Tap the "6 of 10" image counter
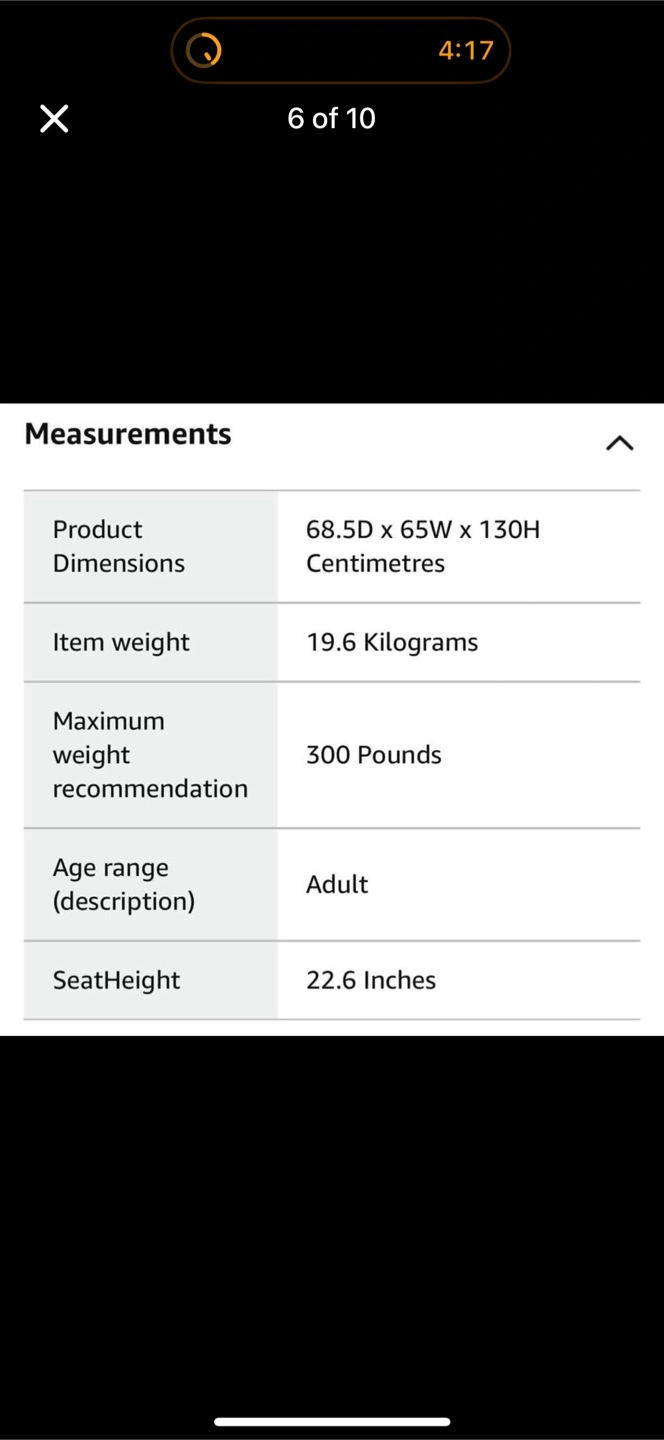 pyautogui.click(x=331, y=119)
